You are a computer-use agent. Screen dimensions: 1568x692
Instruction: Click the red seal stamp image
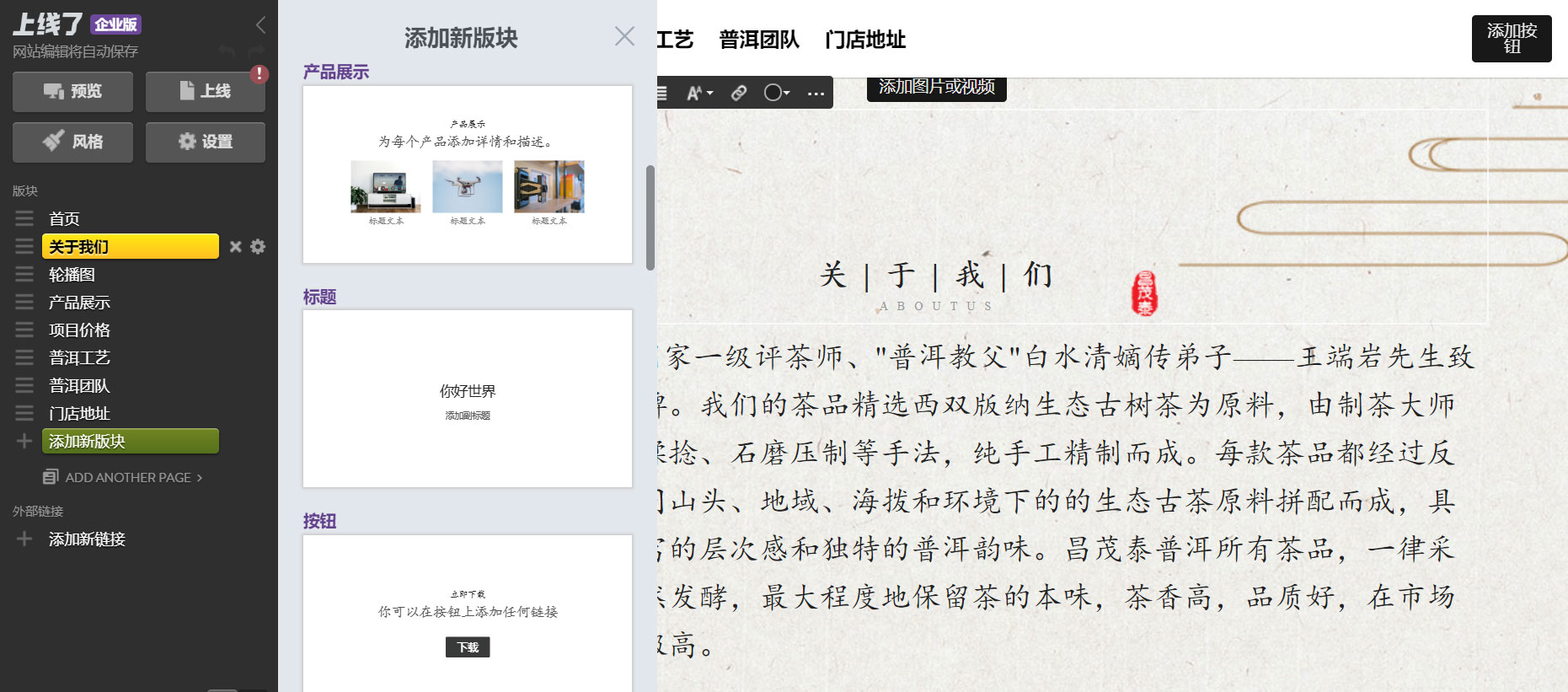(x=1144, y=293)
